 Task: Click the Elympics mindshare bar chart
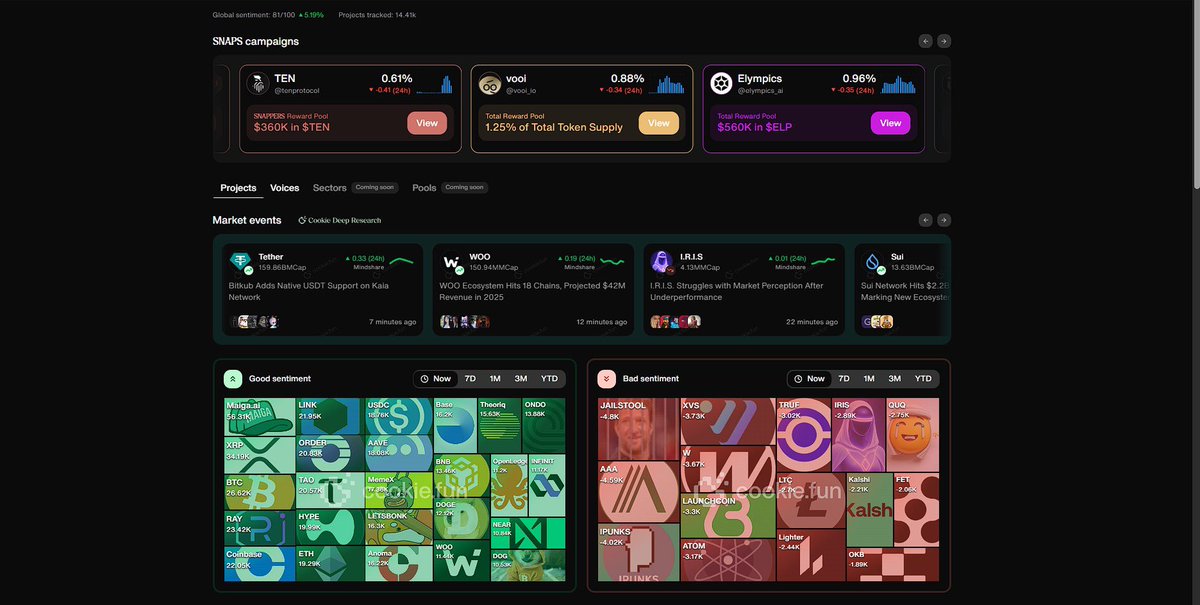(899, 84)
